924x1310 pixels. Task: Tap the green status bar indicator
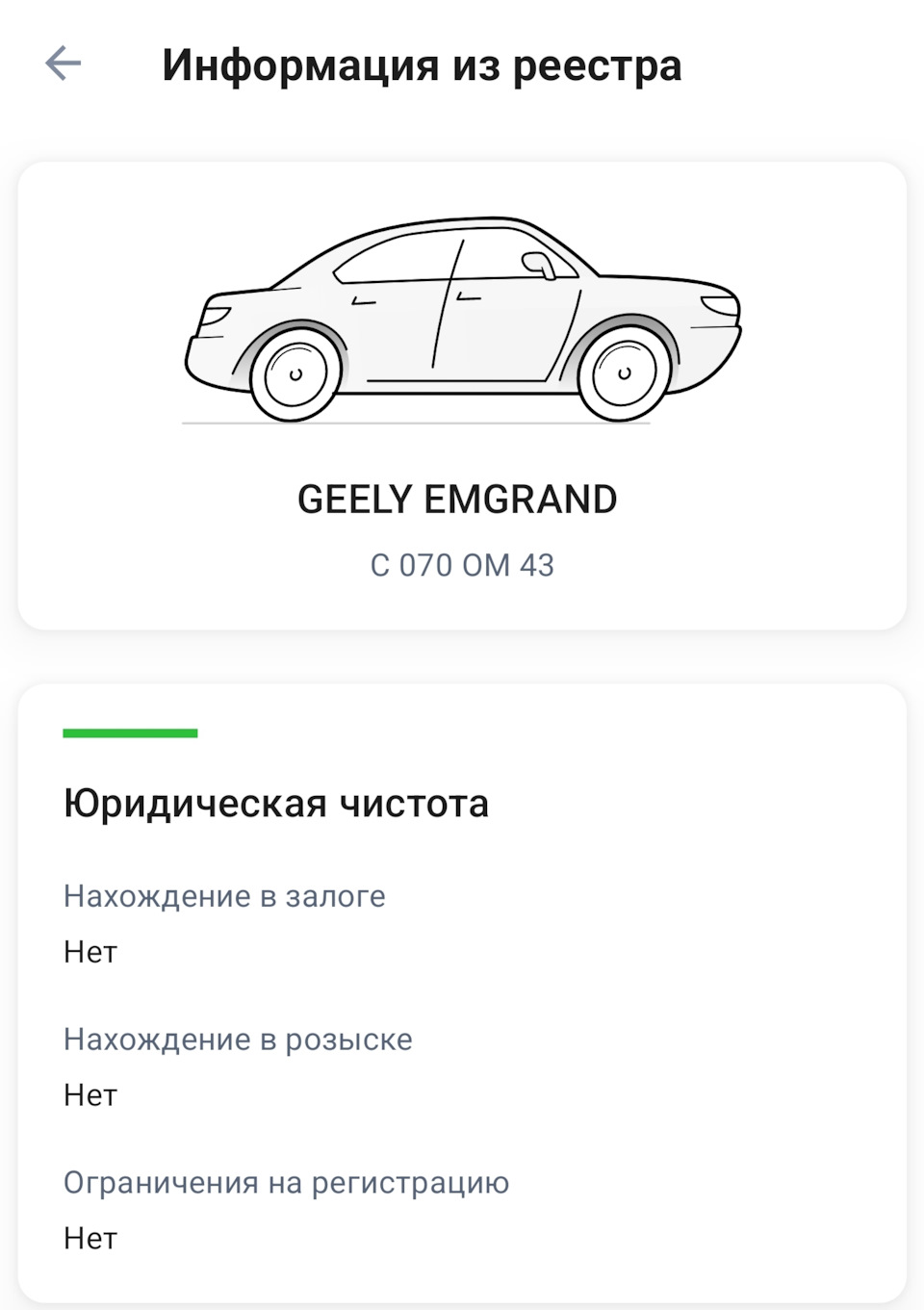pyautogui.click(x=130, y=733)
